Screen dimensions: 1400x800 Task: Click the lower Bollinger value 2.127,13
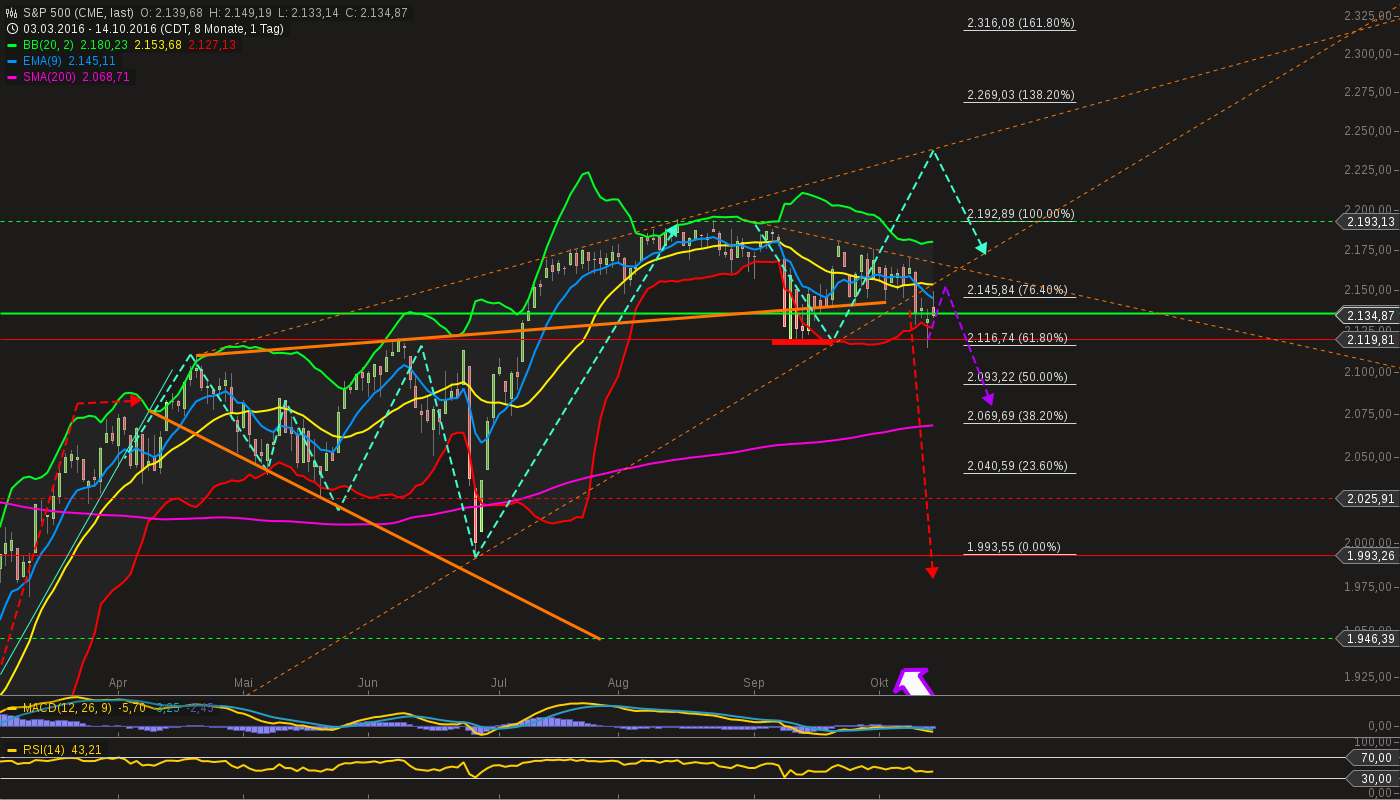pos(211,45)
